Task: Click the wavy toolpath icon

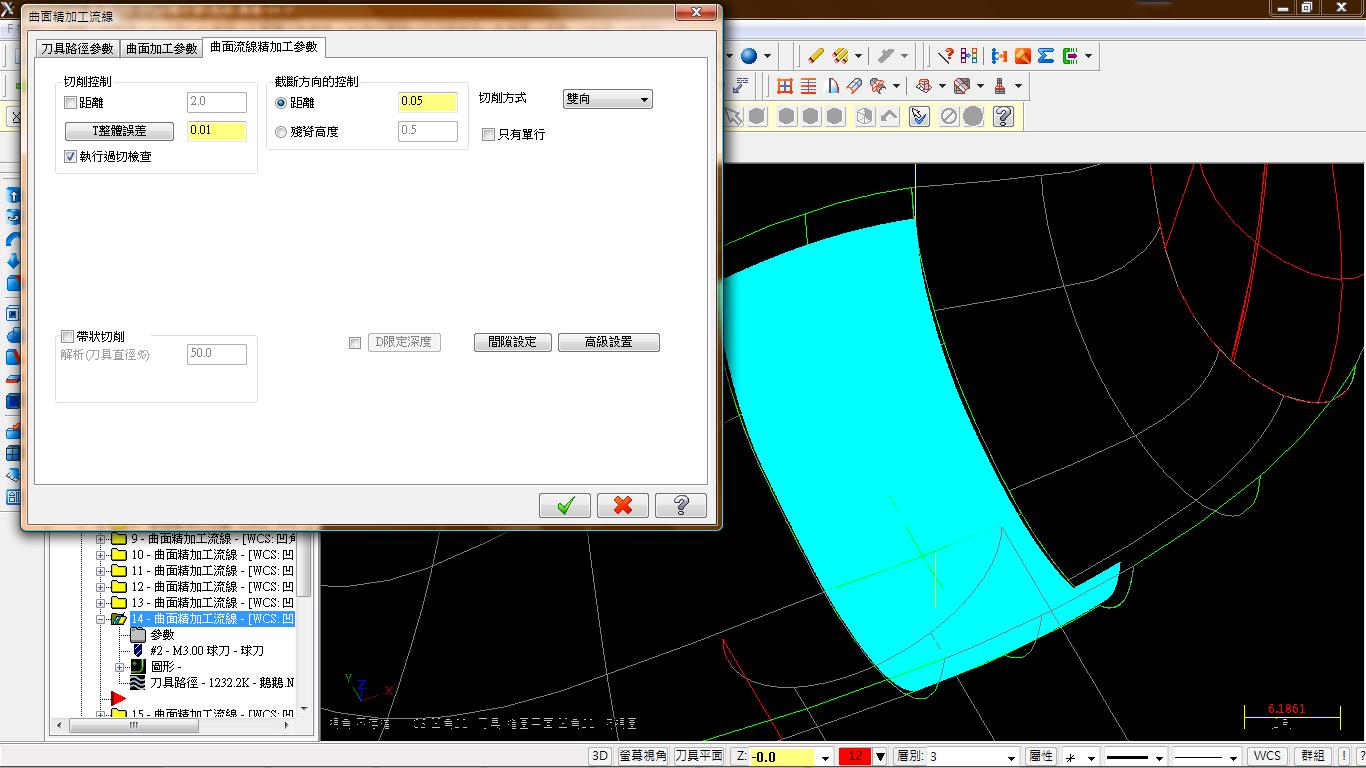Action: (x=138, y=683)
